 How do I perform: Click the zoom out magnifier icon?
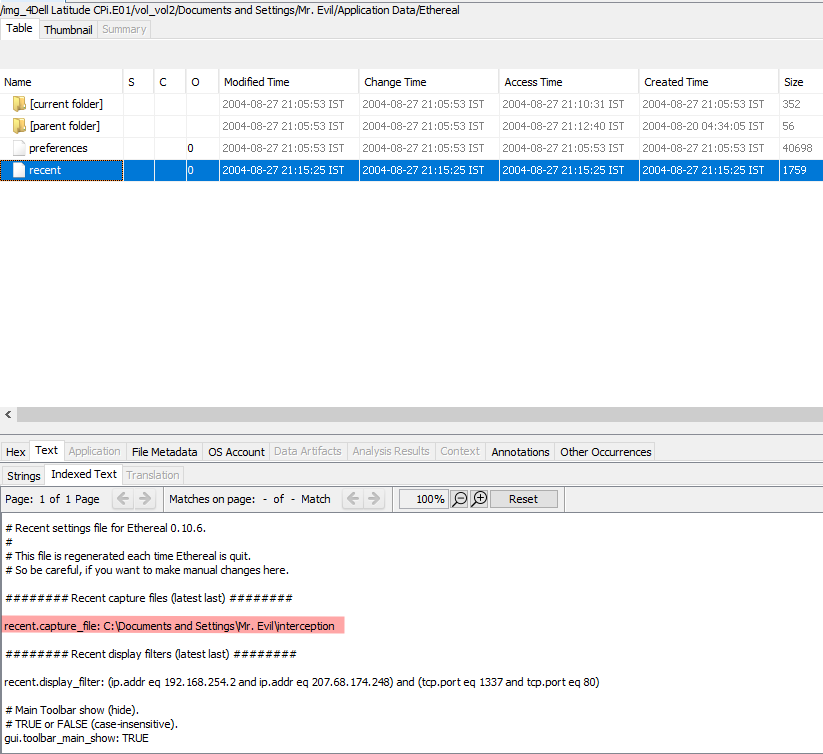tap(460, 498)
